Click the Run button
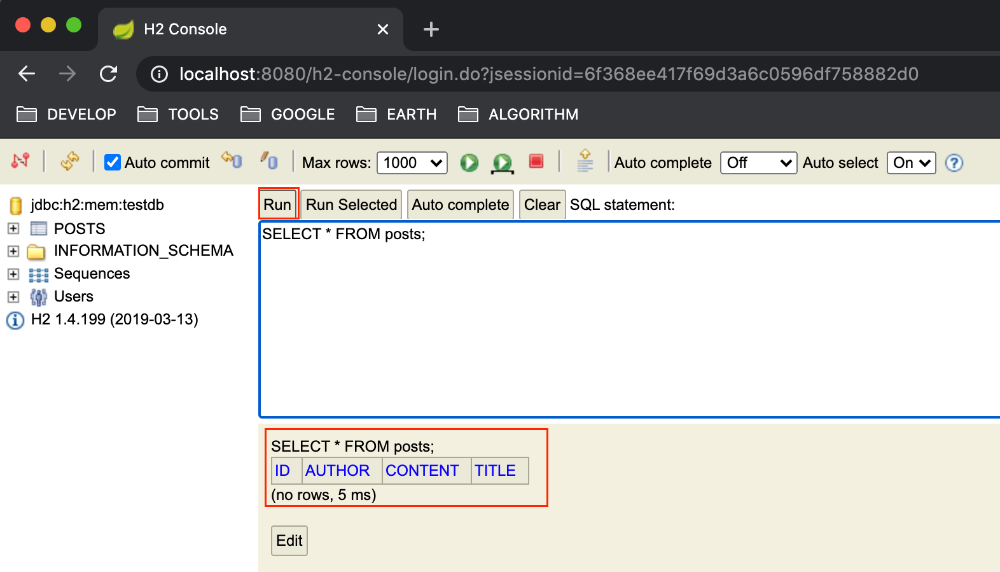Screen dimensions: 1000x572 [x=277, y=205]
